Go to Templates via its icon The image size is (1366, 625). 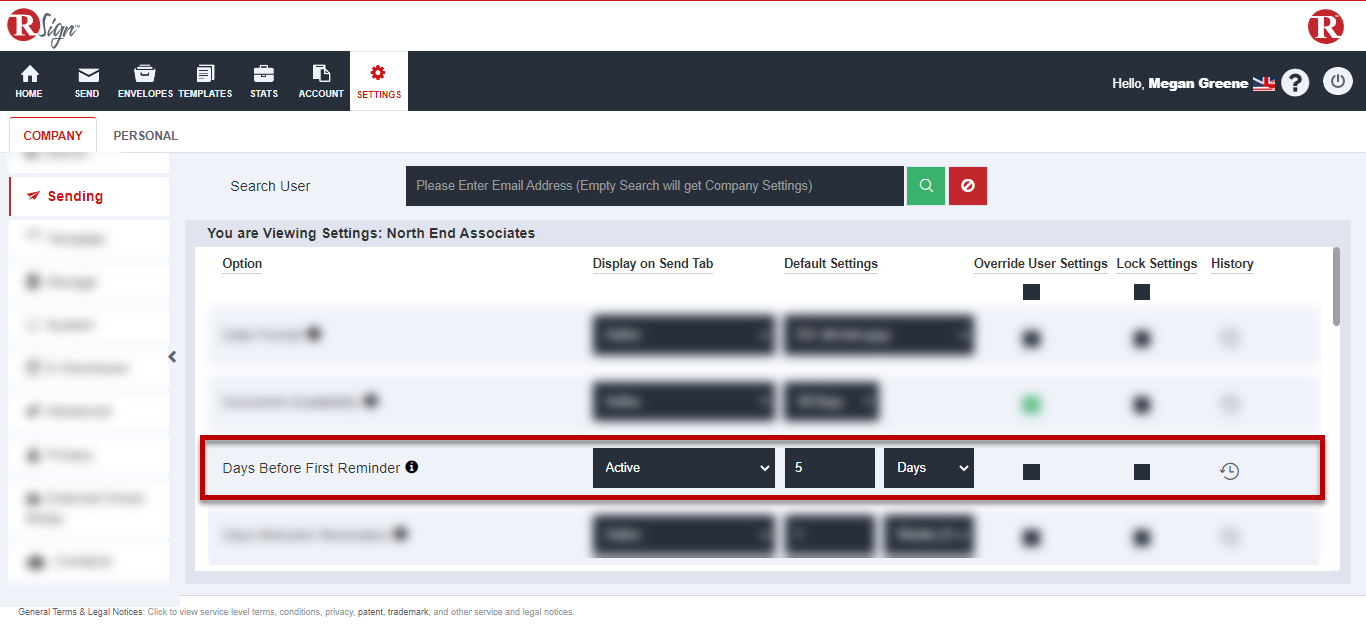click(205, 75)
